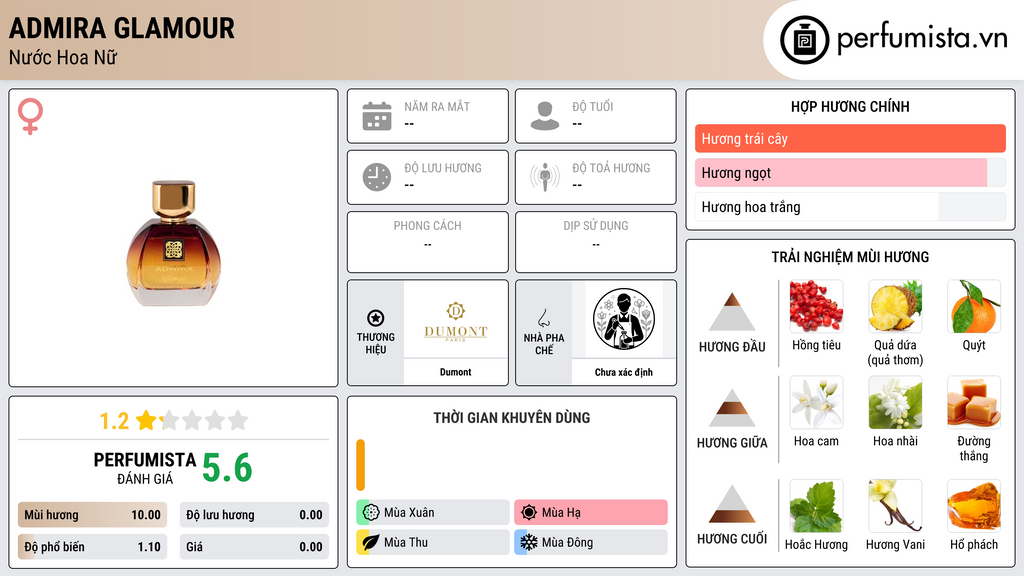This screenshot has height=576, width=1024.
Task: Click the Mùa Thu leaf icon
Action: [371, 542]
